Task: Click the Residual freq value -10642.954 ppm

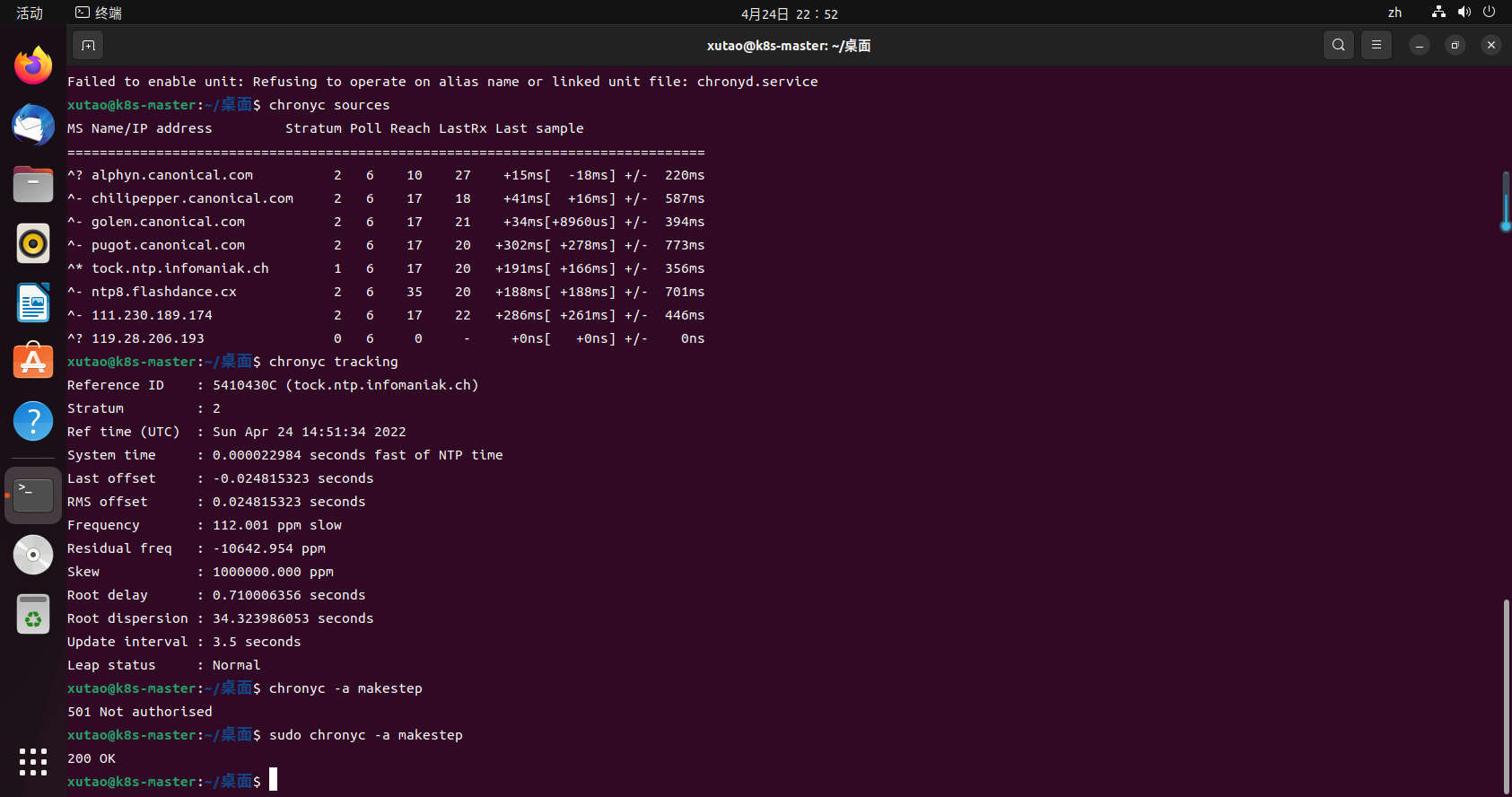Action: (x=269, y=548)
